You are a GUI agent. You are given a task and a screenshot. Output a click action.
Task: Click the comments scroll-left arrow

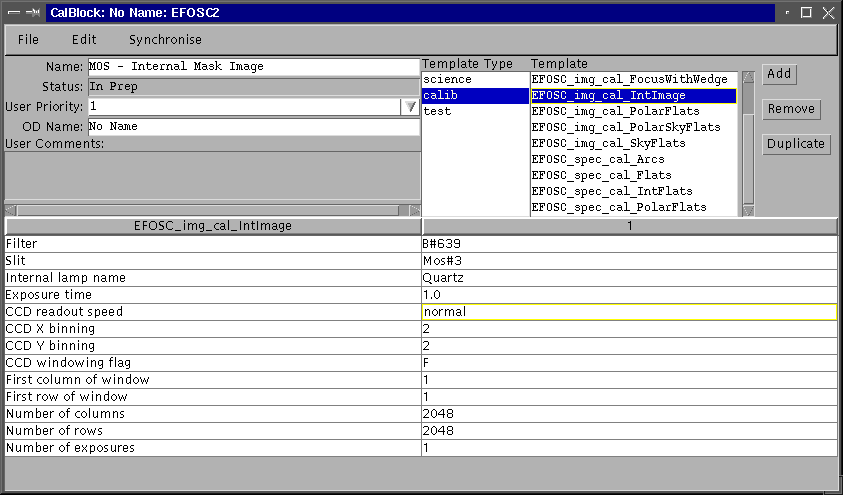click(x=10, y=210)
